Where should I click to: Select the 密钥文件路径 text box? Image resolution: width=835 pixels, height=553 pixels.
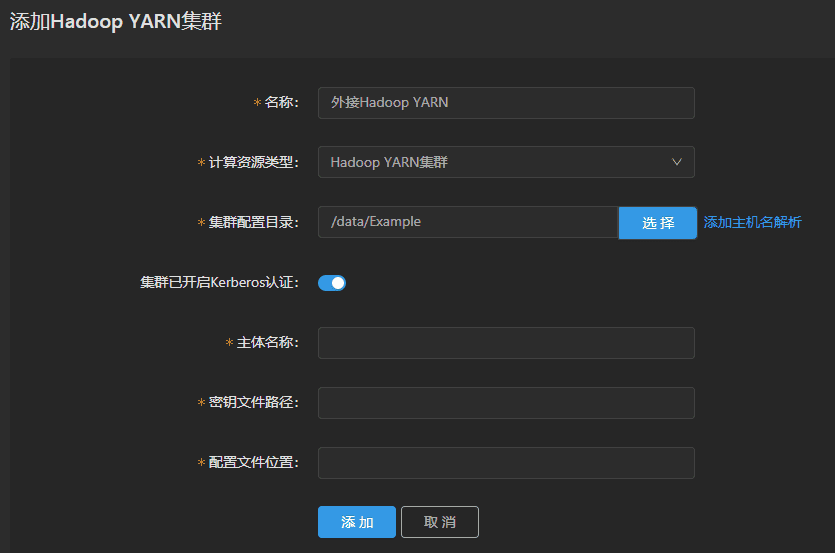pos(505,403)
